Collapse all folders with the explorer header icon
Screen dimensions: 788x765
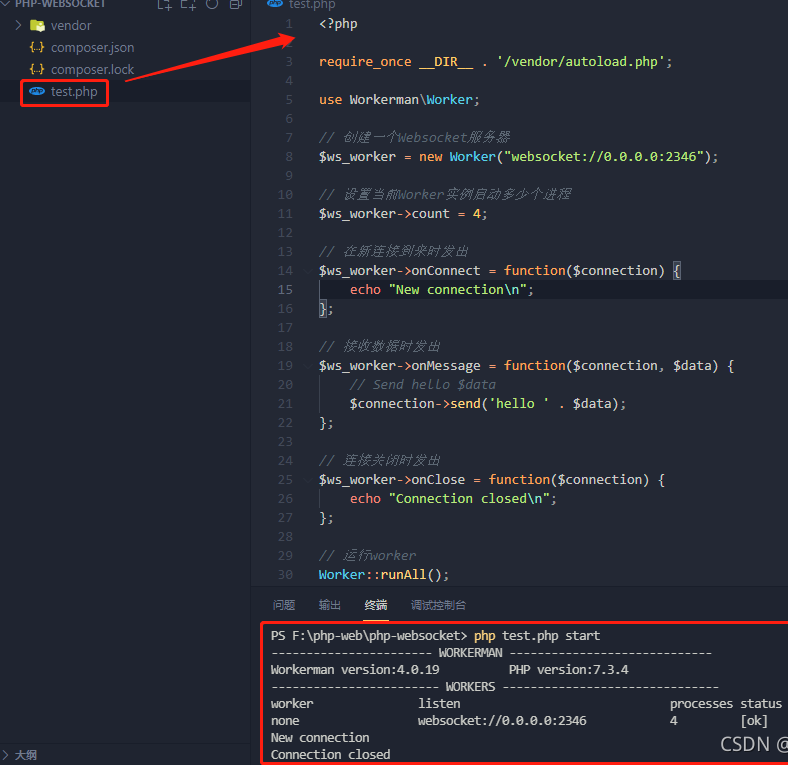coord(236,4)
